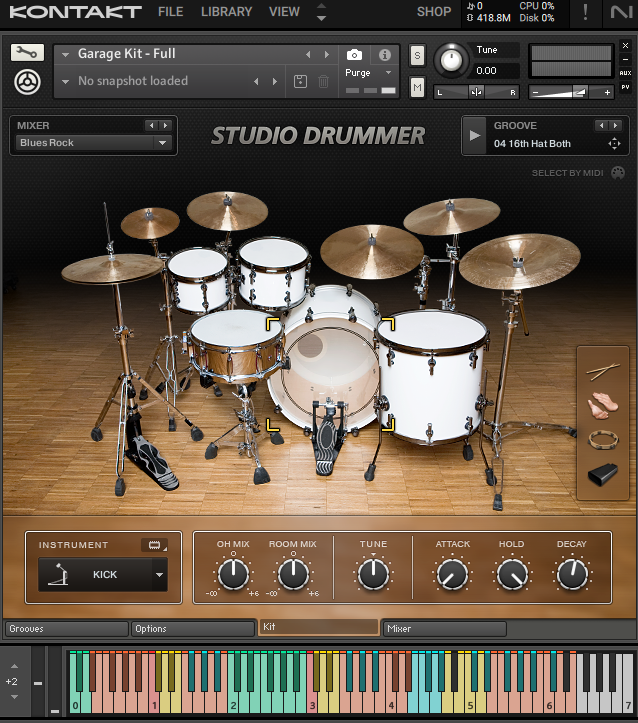The width and height of the screenshot is (638, 723).
Task: Toggle PV button
Action: [625, 87]
